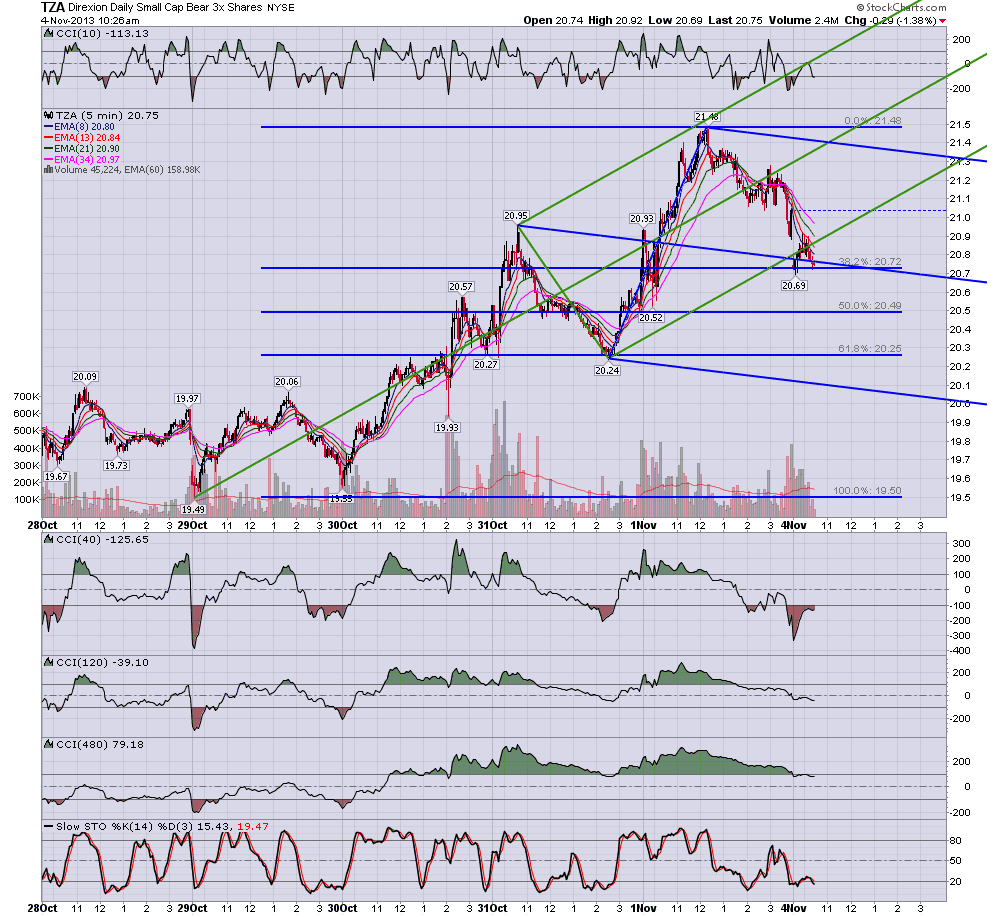Click the candlestick icon beside TZA (5 min)
The image size is (996, 917).
[49, 116]
